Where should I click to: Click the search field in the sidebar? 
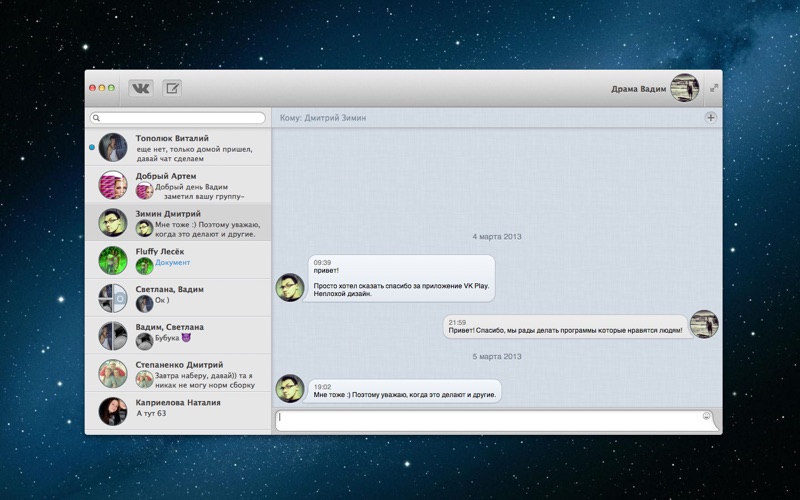178,118
